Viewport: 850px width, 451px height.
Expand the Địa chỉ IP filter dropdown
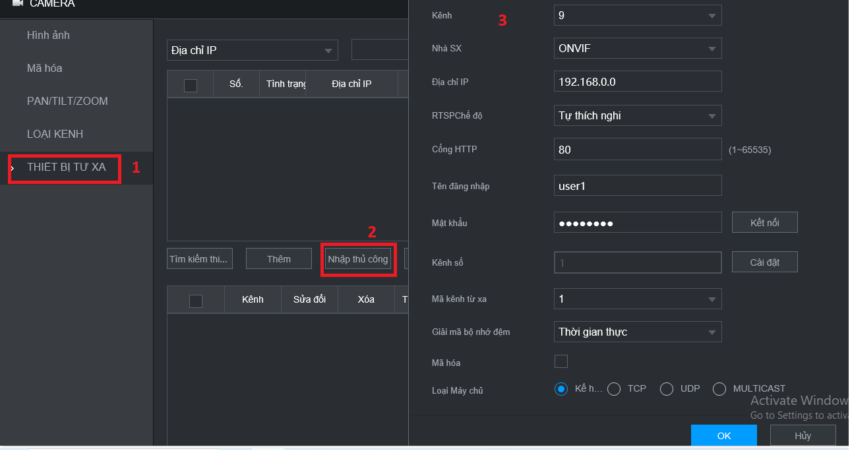pyautogui.click(x=252, y=50)
